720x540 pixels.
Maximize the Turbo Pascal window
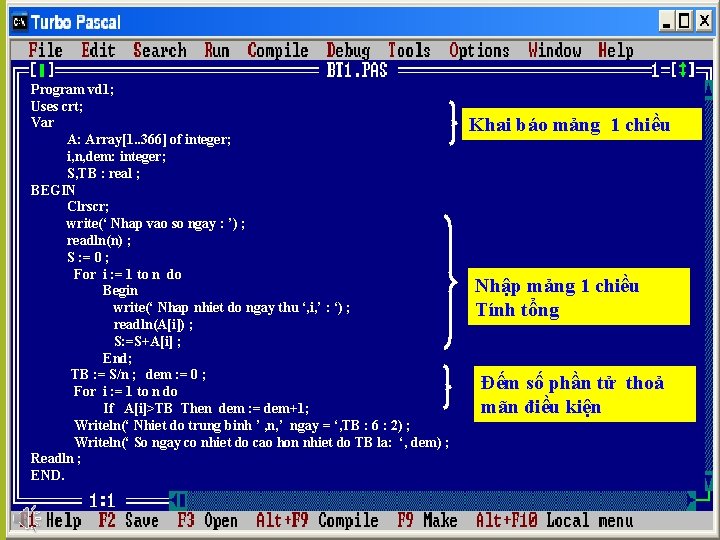click(684, 22)
